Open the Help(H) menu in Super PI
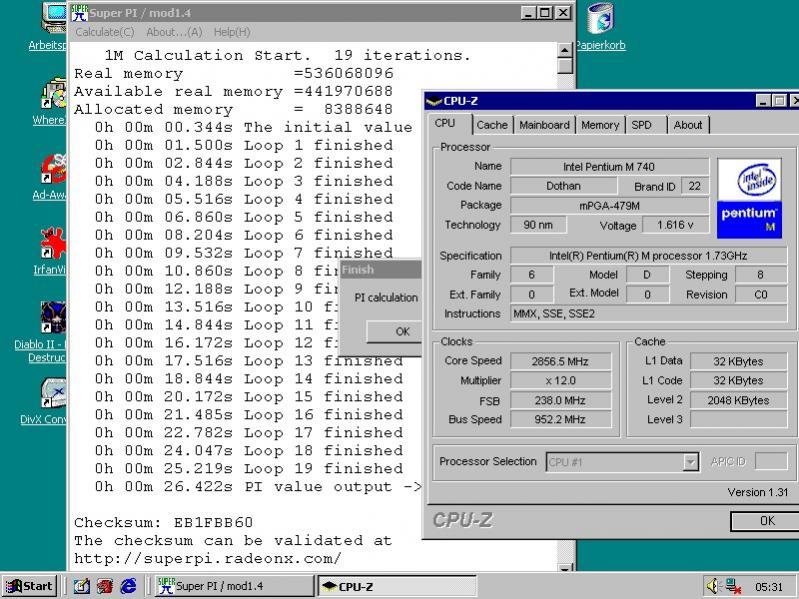Image resolution: width=799 pixels, height=599 pixels. click(232, 32)
